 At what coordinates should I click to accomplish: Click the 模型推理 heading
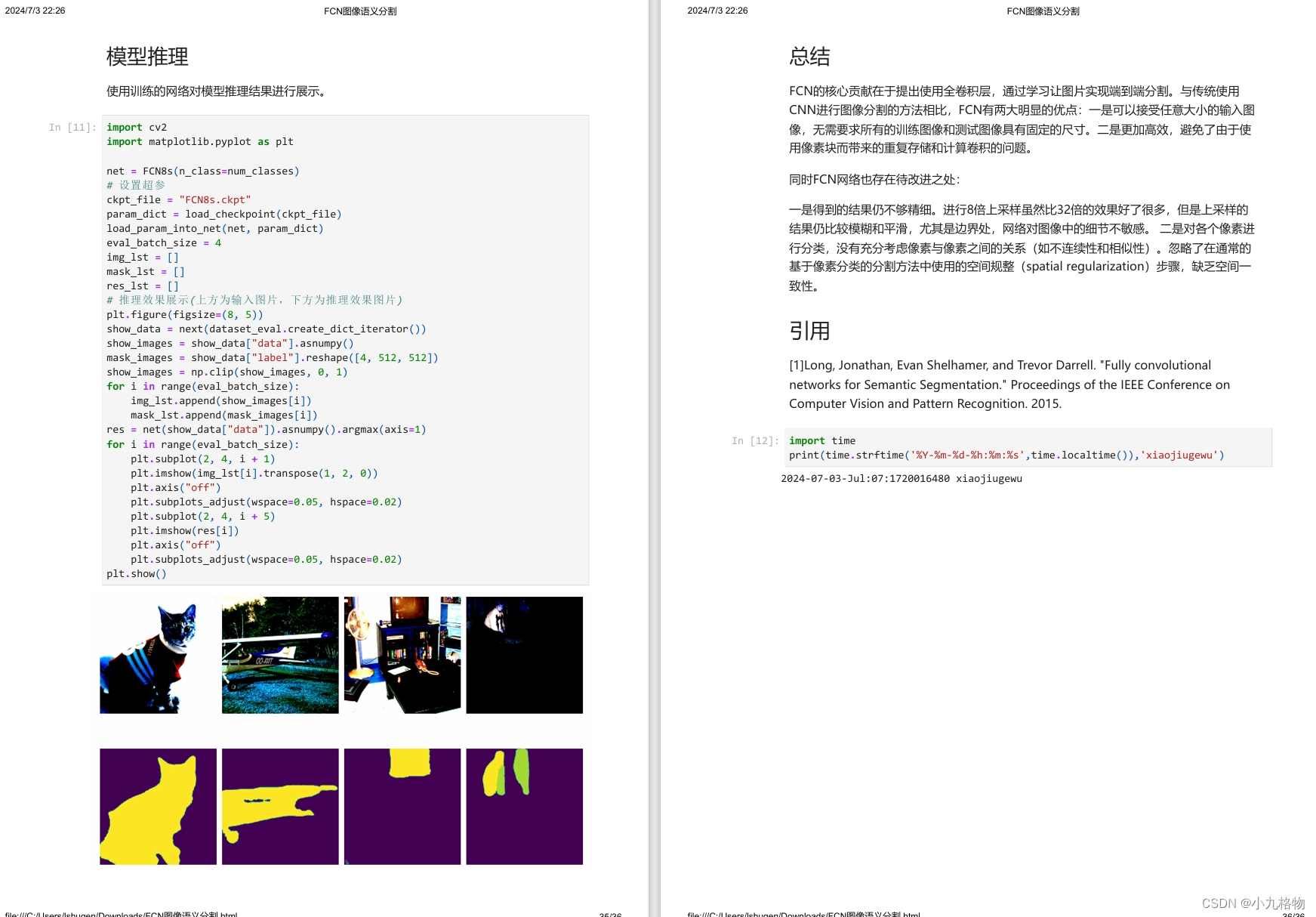point(147,57)
